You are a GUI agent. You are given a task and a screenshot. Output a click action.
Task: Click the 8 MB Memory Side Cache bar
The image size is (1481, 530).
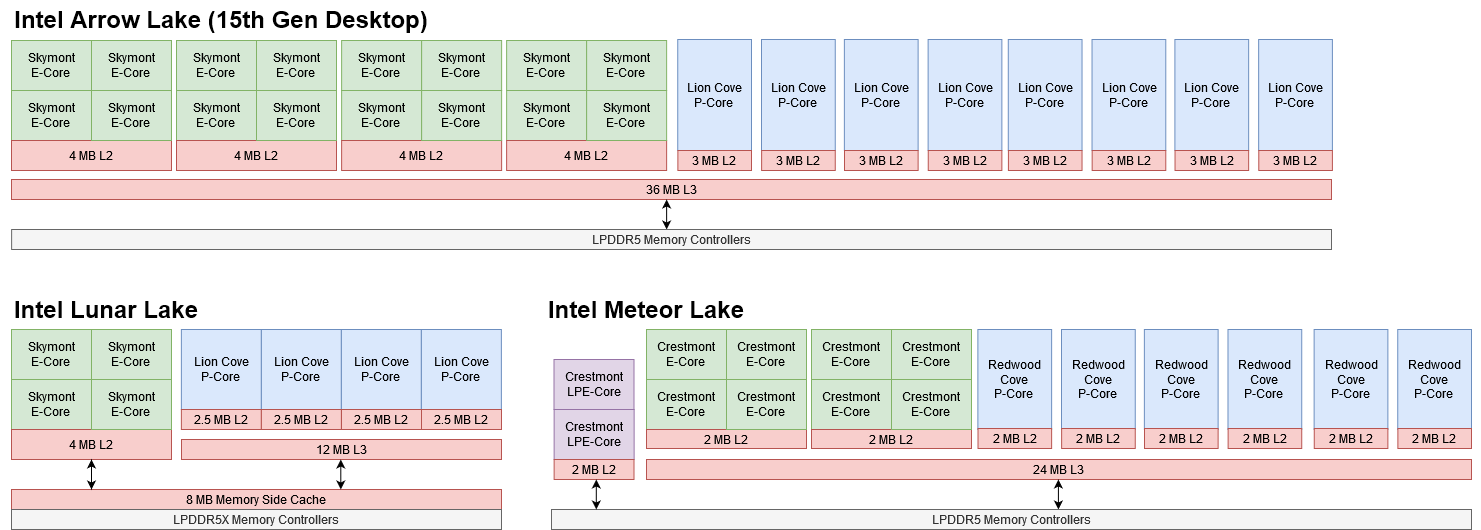[256, 499]
